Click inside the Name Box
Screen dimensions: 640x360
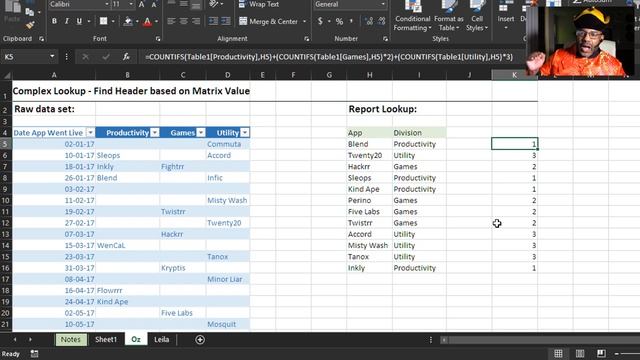click(24, 57)
